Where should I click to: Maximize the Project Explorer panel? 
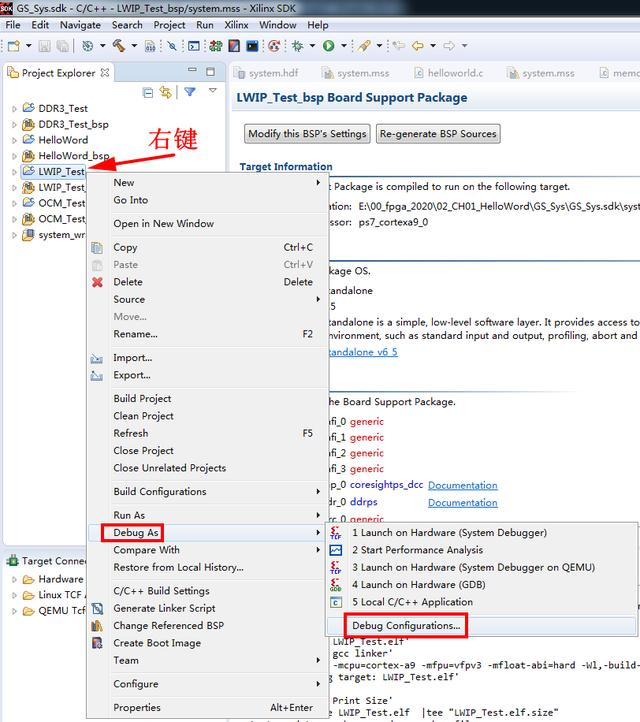click(x=210, y=71)
